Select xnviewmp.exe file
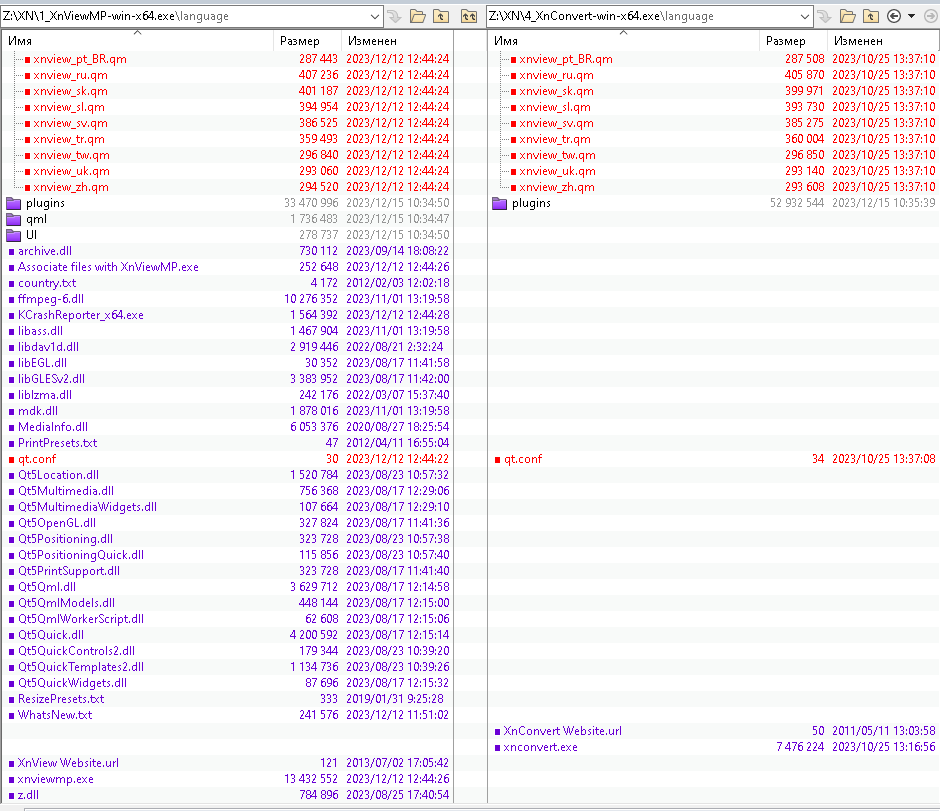 [x=56, y=779]
